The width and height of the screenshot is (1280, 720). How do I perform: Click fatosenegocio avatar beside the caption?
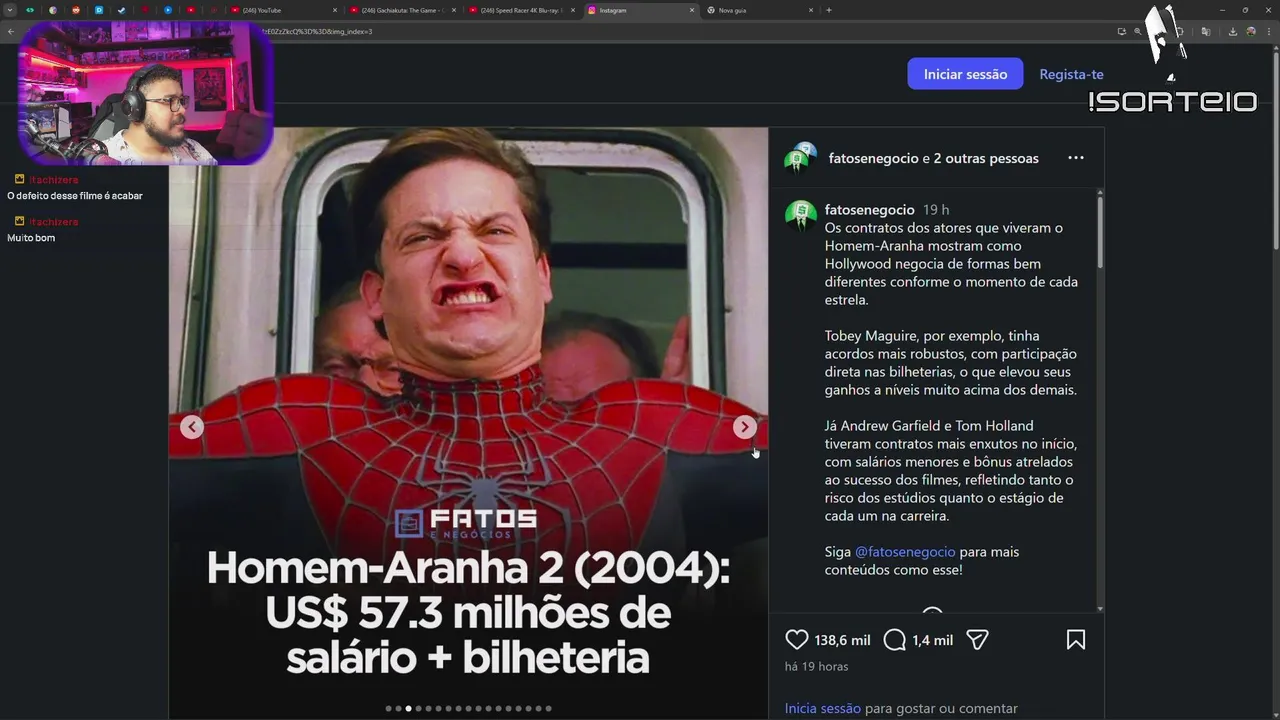tap(801, 215)
